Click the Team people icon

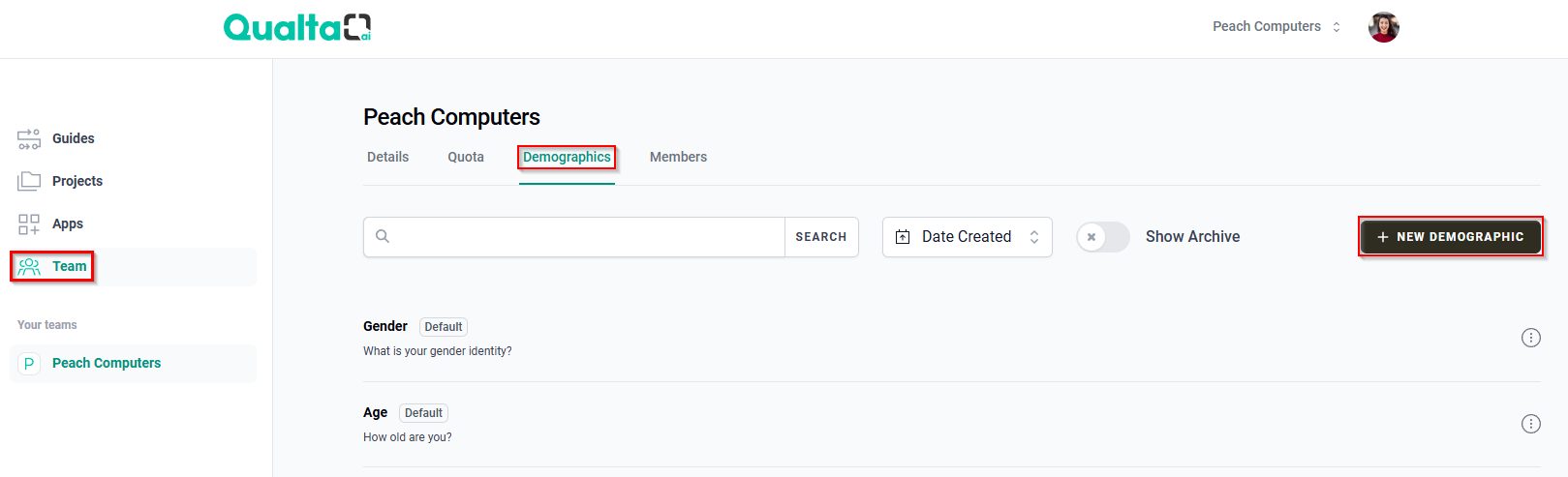point(29,266)
